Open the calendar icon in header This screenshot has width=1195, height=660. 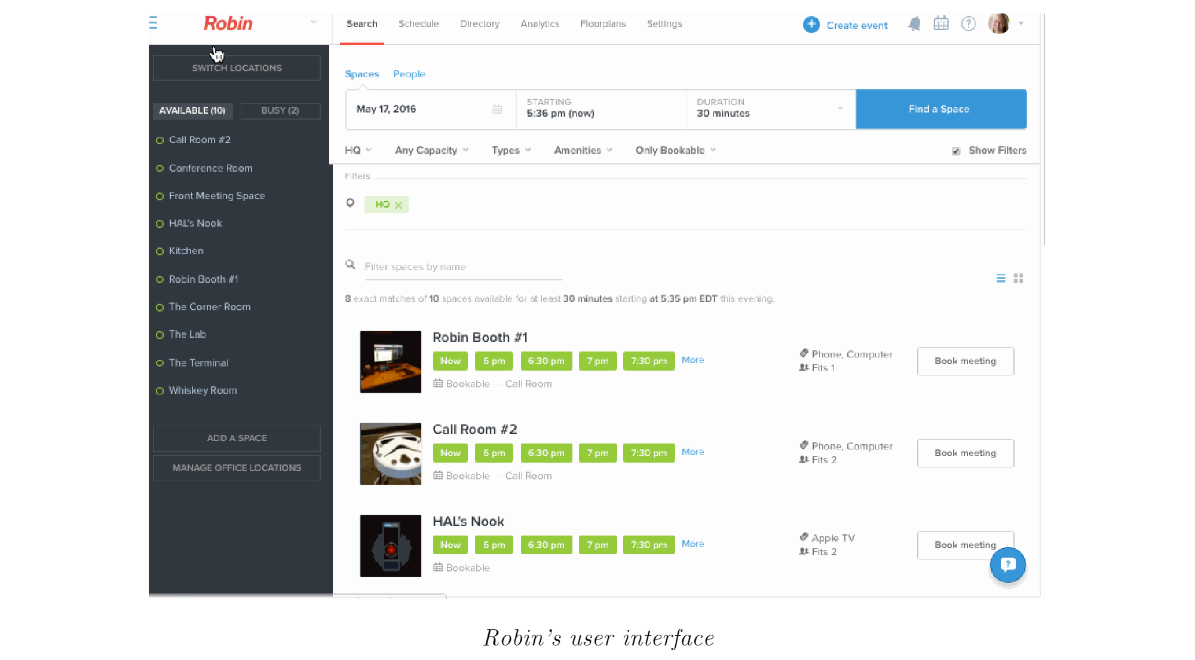click(941, 24)
